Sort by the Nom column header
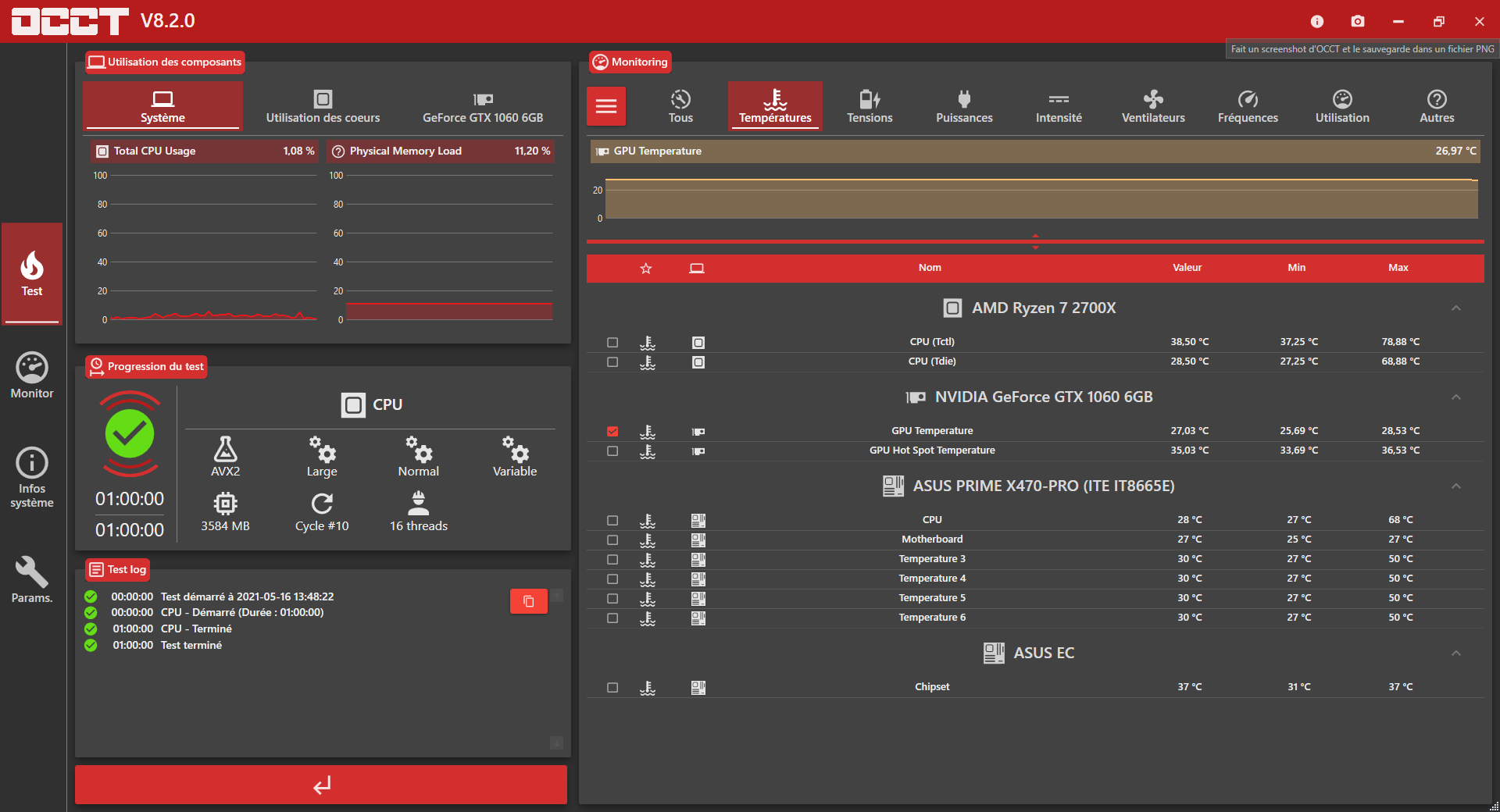Image resolution: width=1500 pixels, height=812 pixels. pos(930,268)
